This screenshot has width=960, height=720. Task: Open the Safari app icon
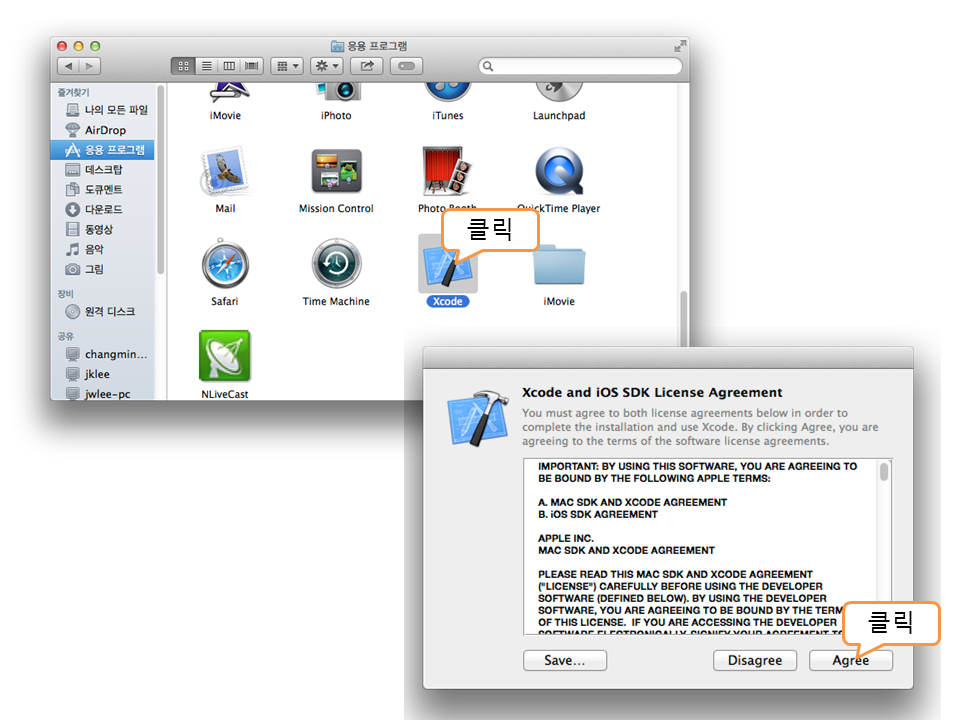[225, 265]
